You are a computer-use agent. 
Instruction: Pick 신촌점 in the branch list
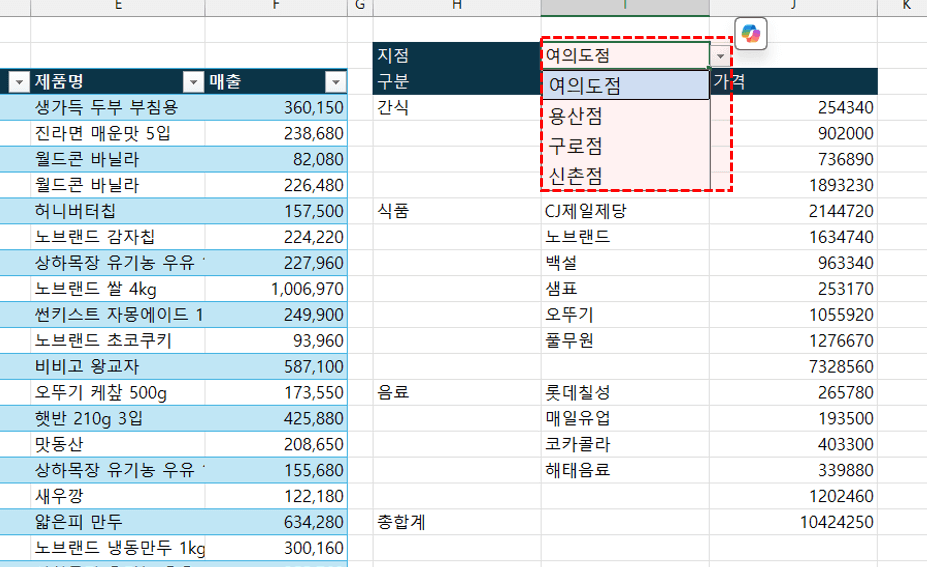pos(576,176)
